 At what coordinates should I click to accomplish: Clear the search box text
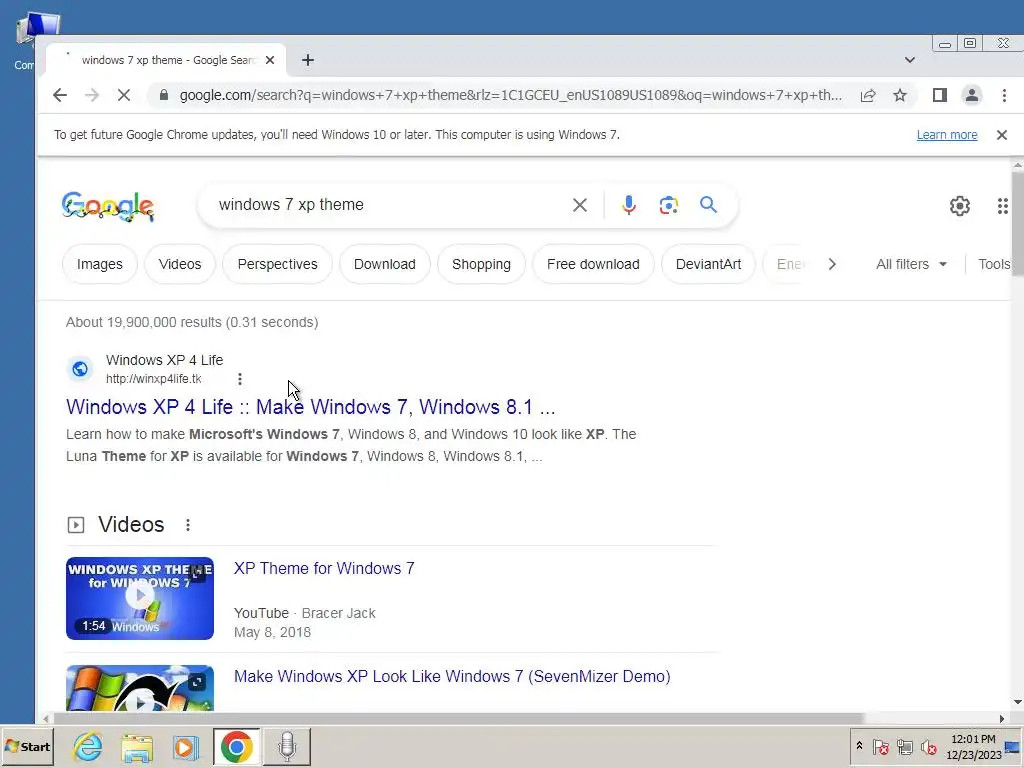coord(579,205)
